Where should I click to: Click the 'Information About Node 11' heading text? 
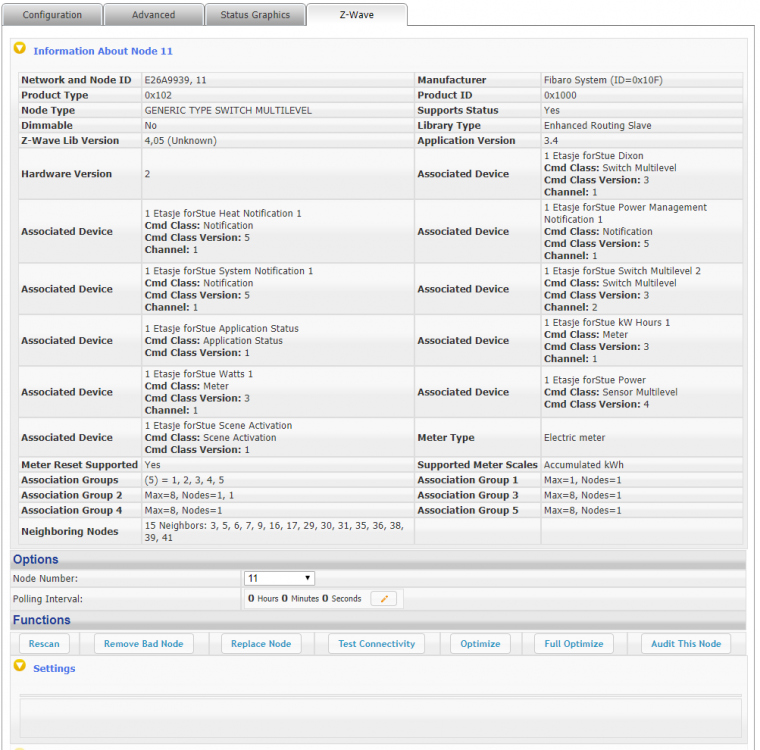[x=103, y=51]
